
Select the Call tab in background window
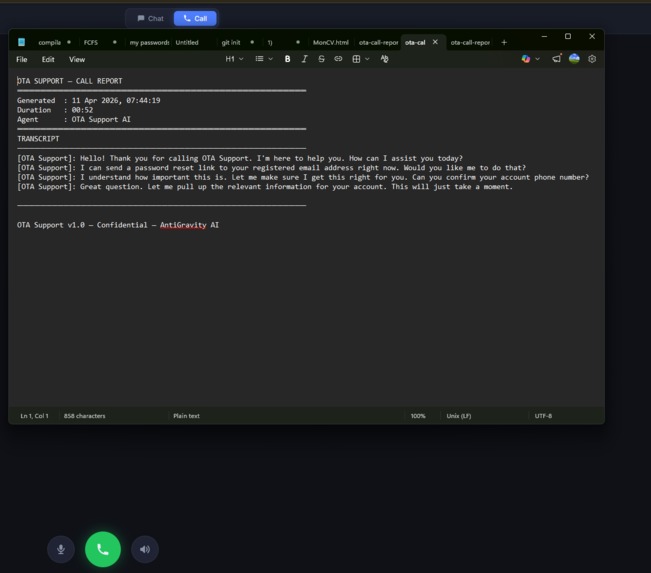pyautogui.click(x=195, y=18)
